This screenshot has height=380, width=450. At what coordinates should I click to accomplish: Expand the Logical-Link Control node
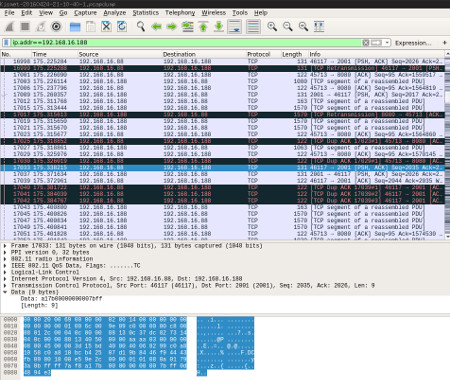coord(5,272)
